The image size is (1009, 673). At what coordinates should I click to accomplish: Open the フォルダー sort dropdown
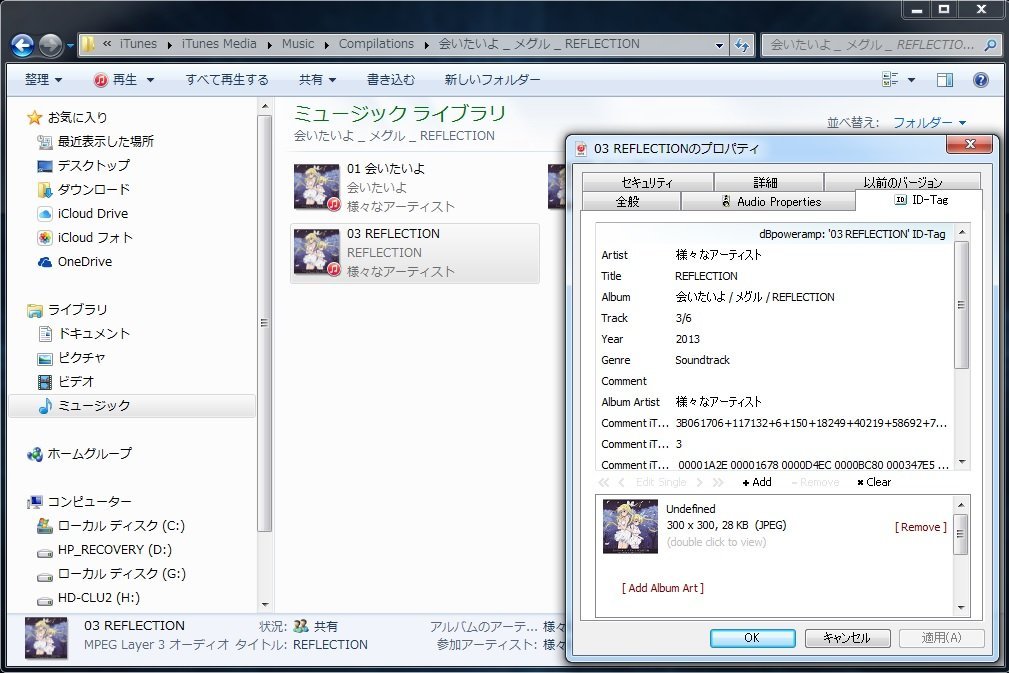click(929, 123)
